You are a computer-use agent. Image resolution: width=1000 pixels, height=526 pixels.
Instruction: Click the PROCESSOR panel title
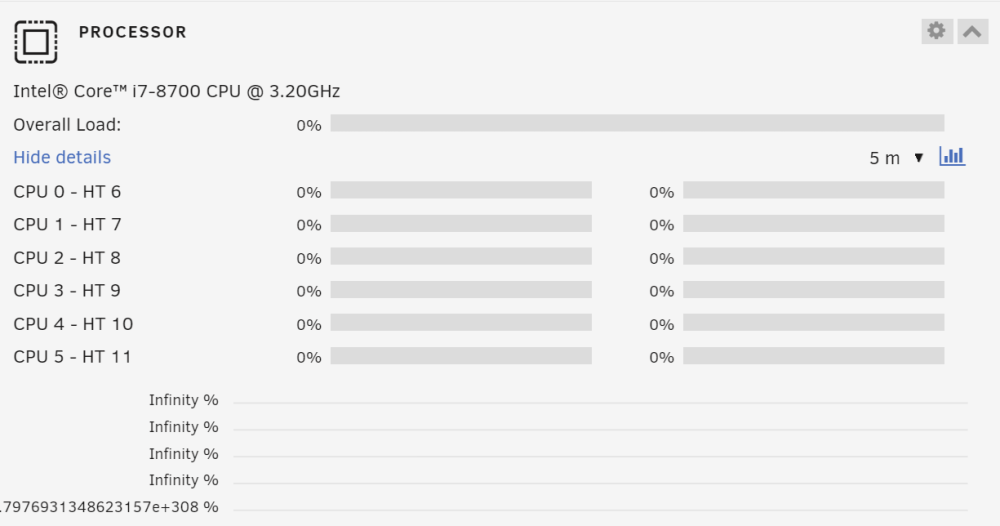click(133, 33)
